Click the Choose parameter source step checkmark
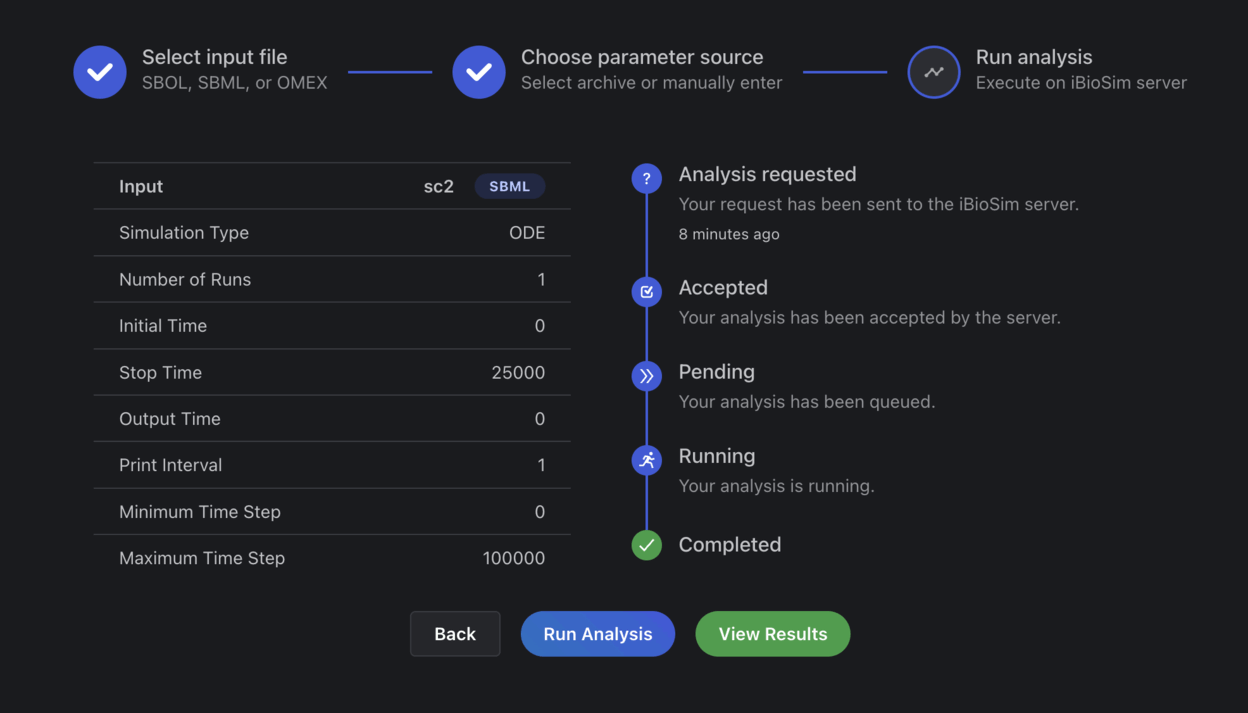This screenshot has width=1248, height=713. 479,72
